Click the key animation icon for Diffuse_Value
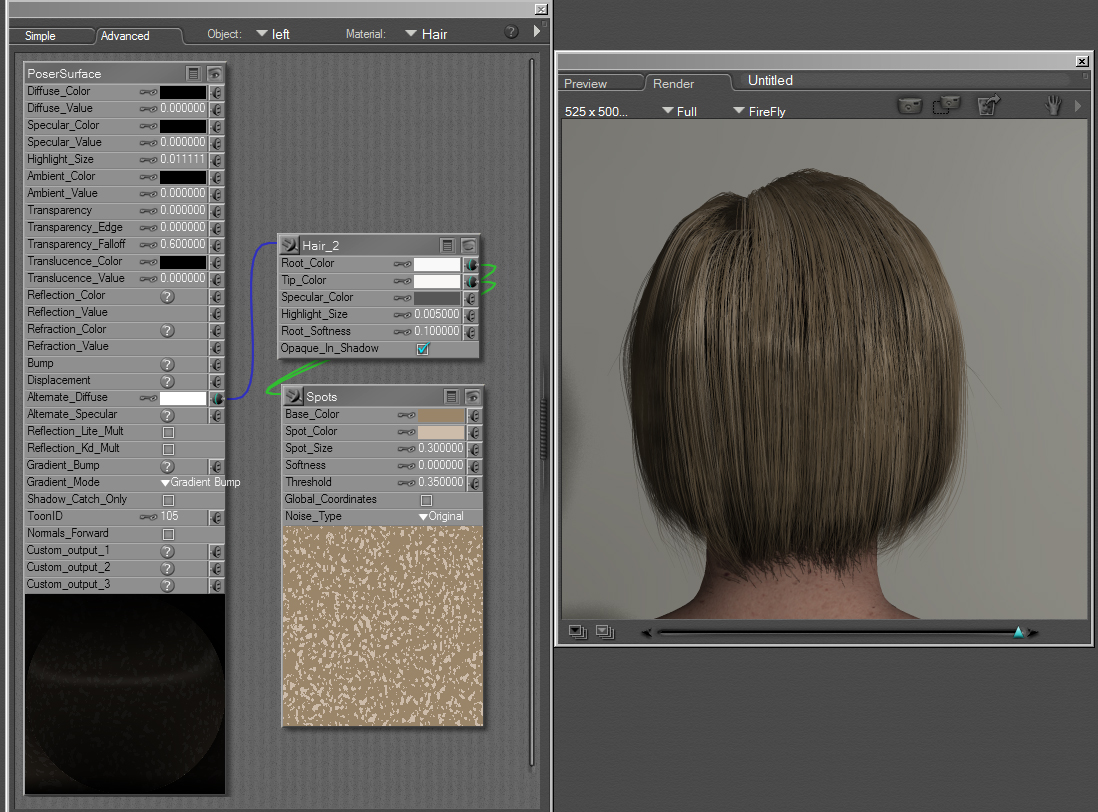This screenshot has height=812, width=1098. [148, 108]
